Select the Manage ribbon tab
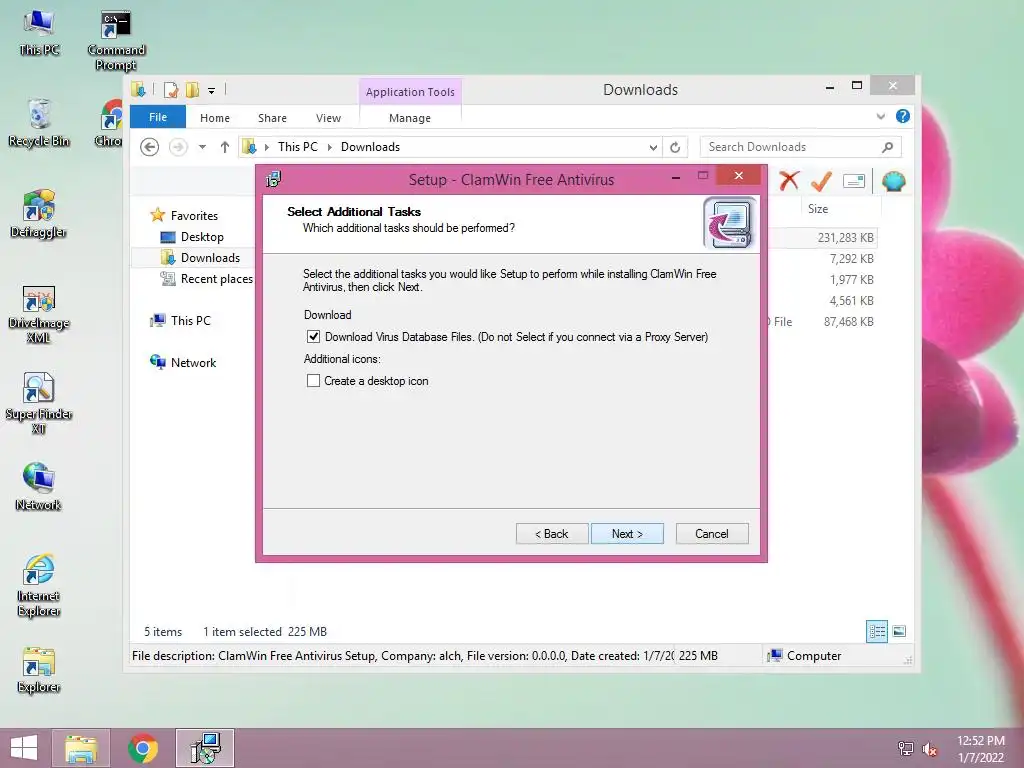The width and height of the screenshot is (1024, 768). 410,118
